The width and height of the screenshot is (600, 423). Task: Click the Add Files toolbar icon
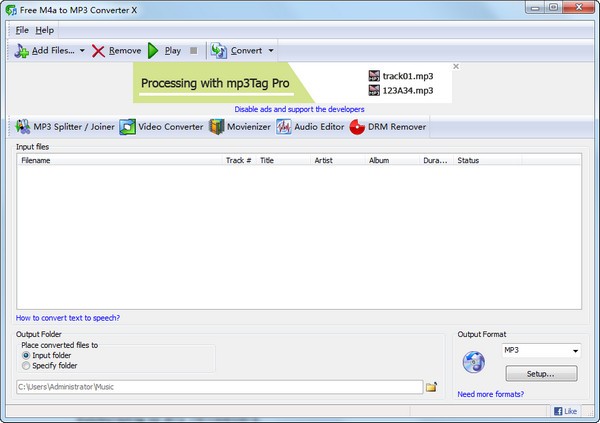coord(22,50)
